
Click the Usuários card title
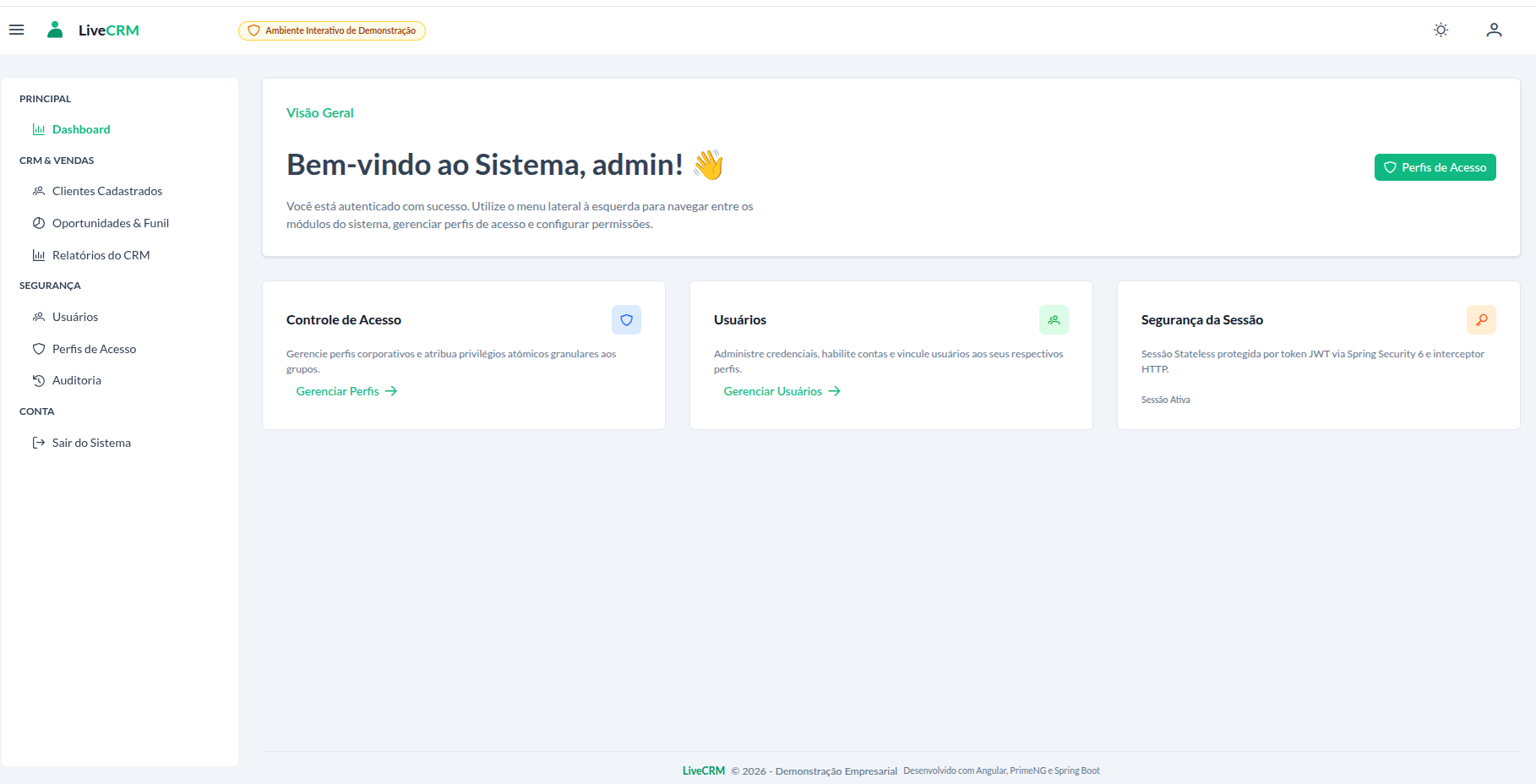click(740, 320)
